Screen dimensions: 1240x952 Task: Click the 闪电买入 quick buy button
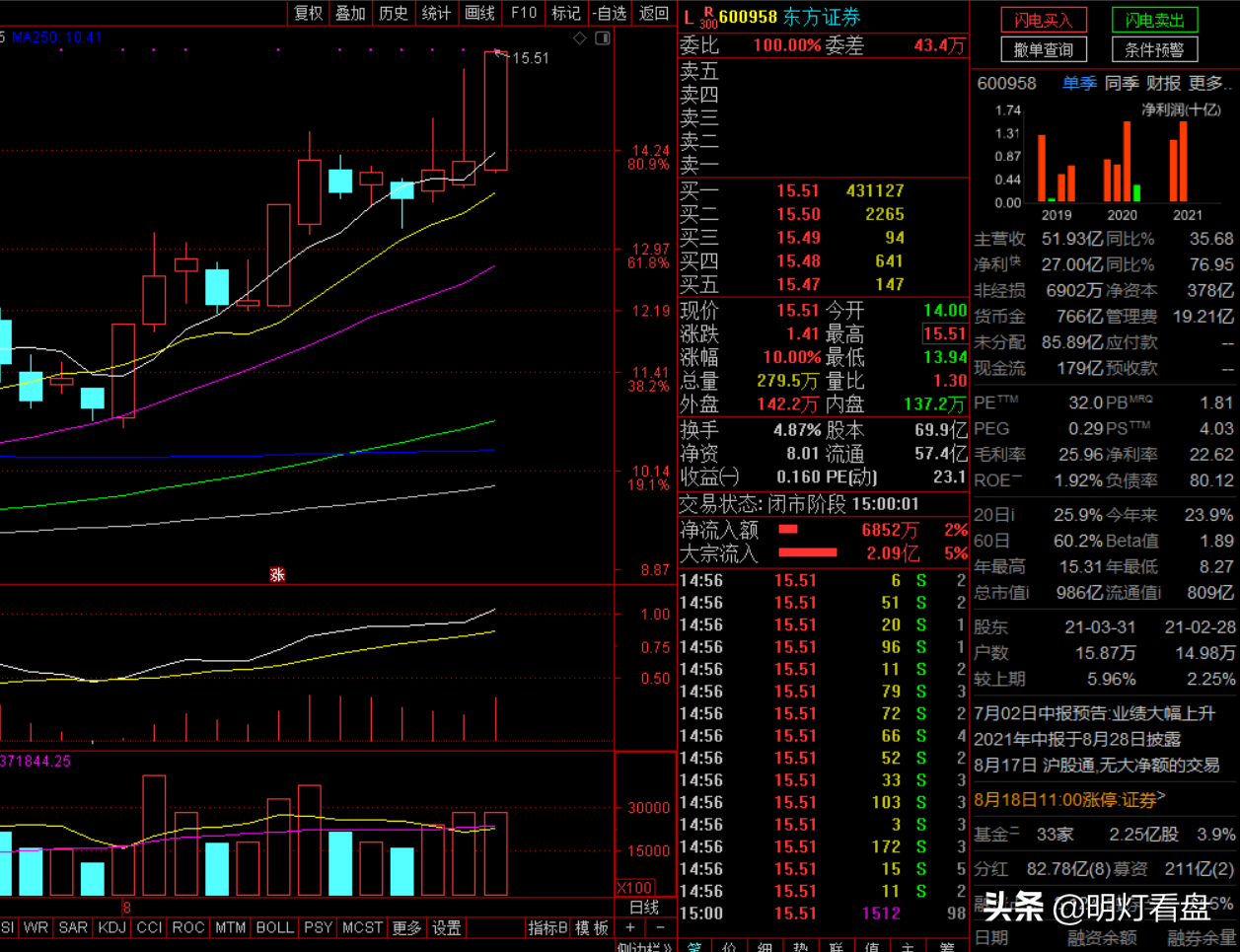tap(1044, 20)
